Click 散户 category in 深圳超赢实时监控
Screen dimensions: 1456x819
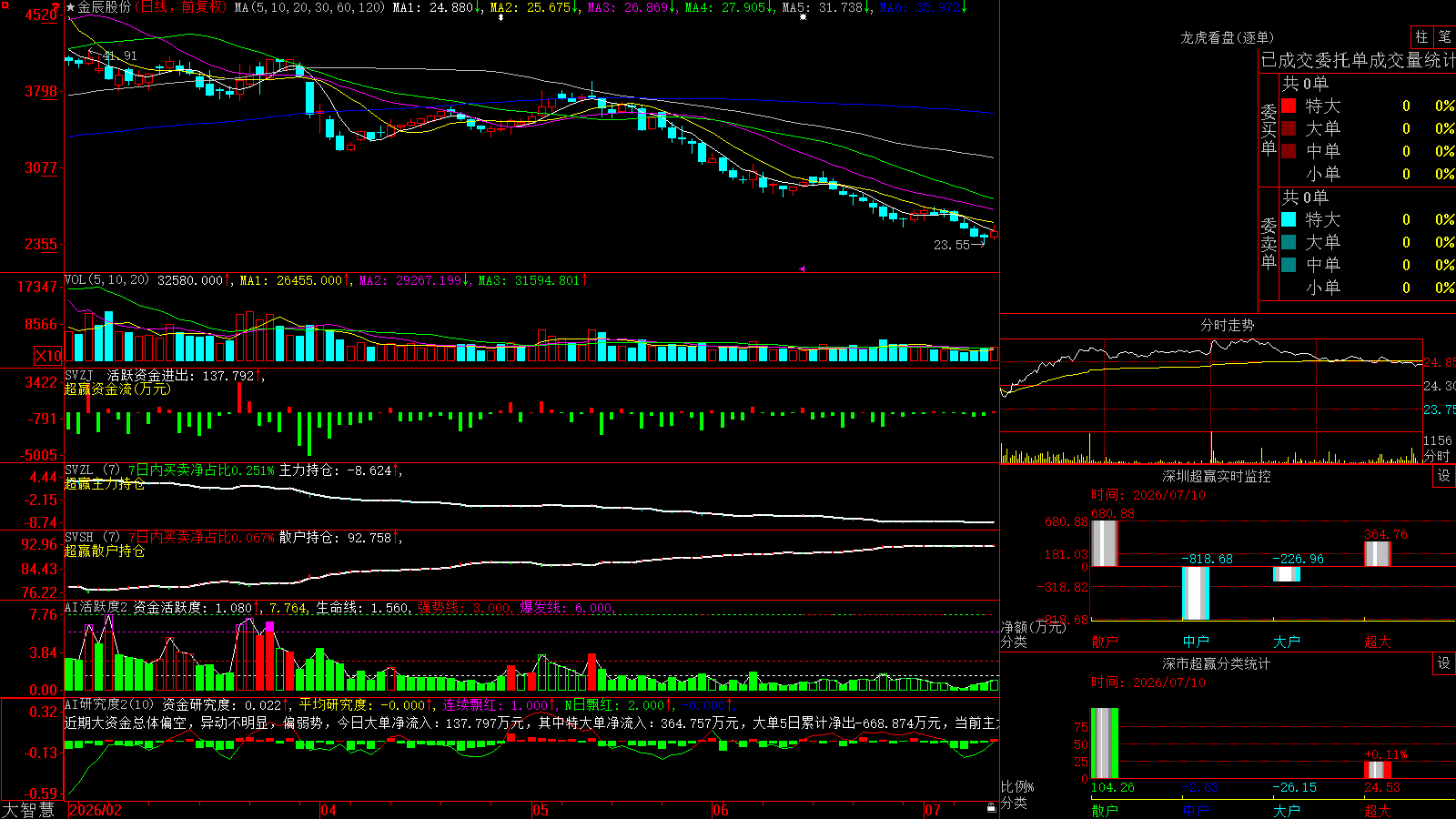click(x=1105, y=642)
